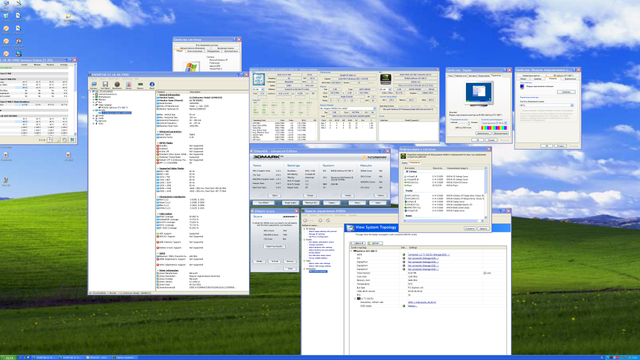Click To Excel button in 3DMark Score
Screen dimensions: 640x360
[x=275, y=261]
